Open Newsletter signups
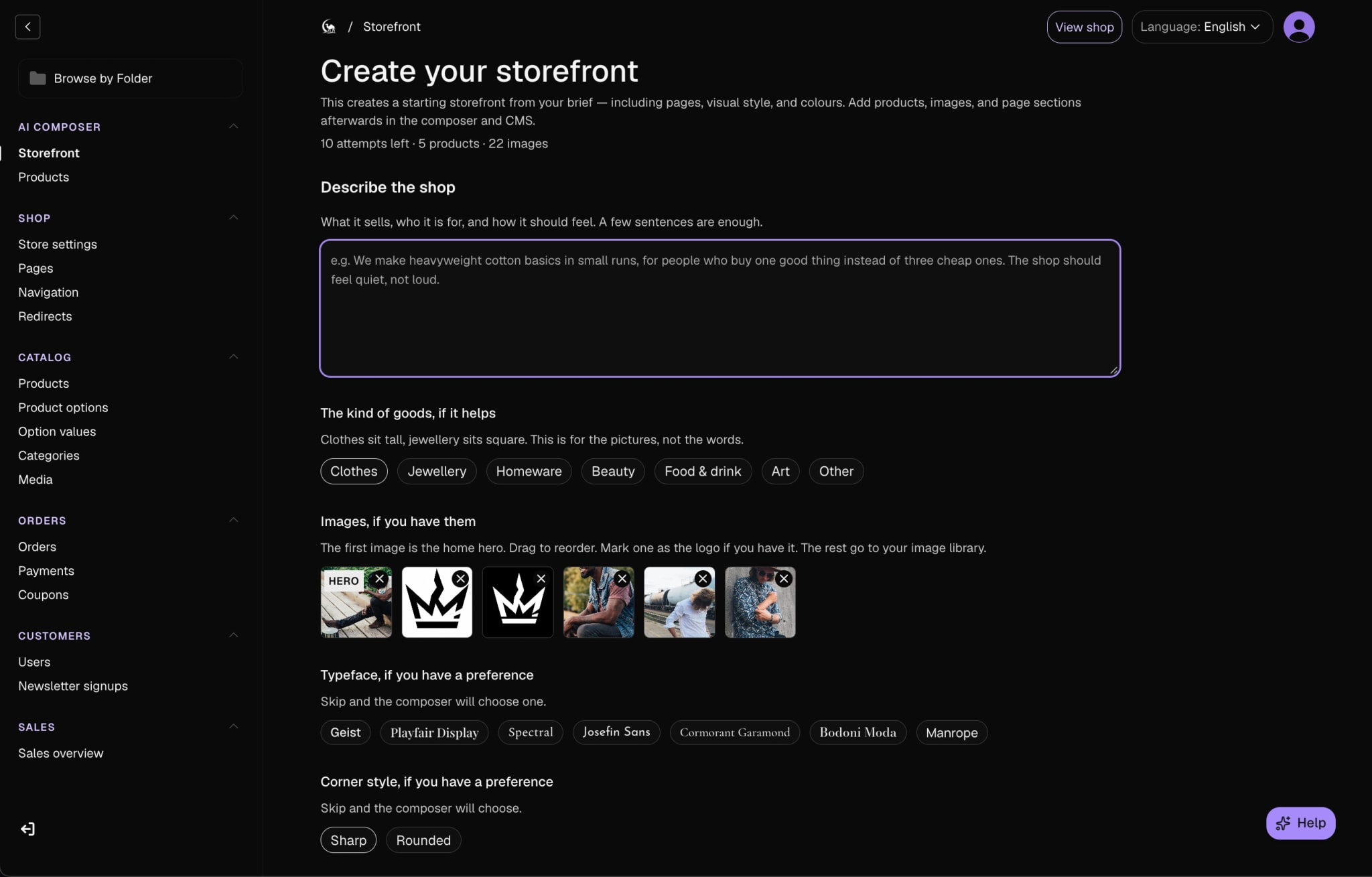This screenshot has height=877, width=1372. [73, 685]
